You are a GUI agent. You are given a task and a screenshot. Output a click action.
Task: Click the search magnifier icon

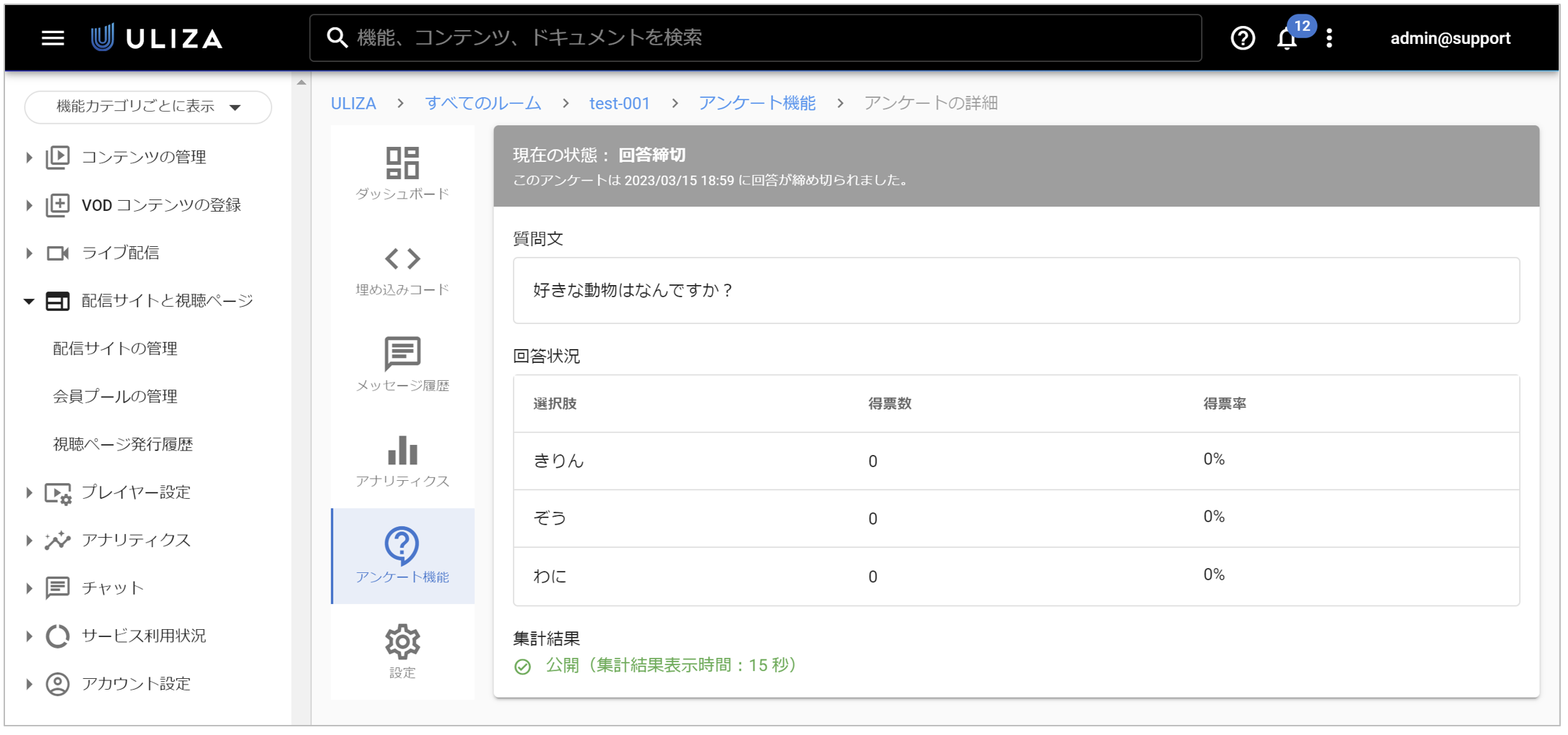click(x=337, y=37)
